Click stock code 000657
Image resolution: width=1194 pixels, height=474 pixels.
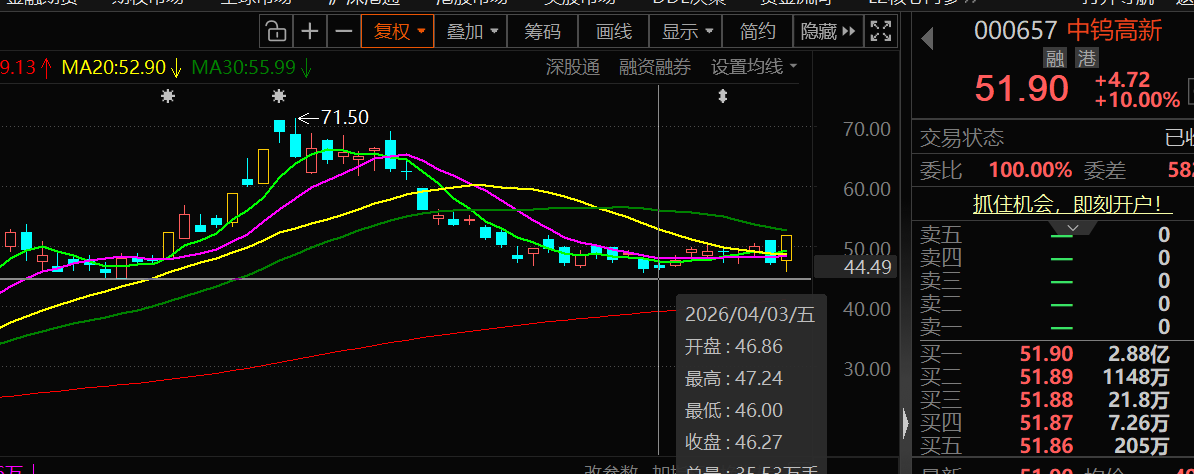[1017, 30]
